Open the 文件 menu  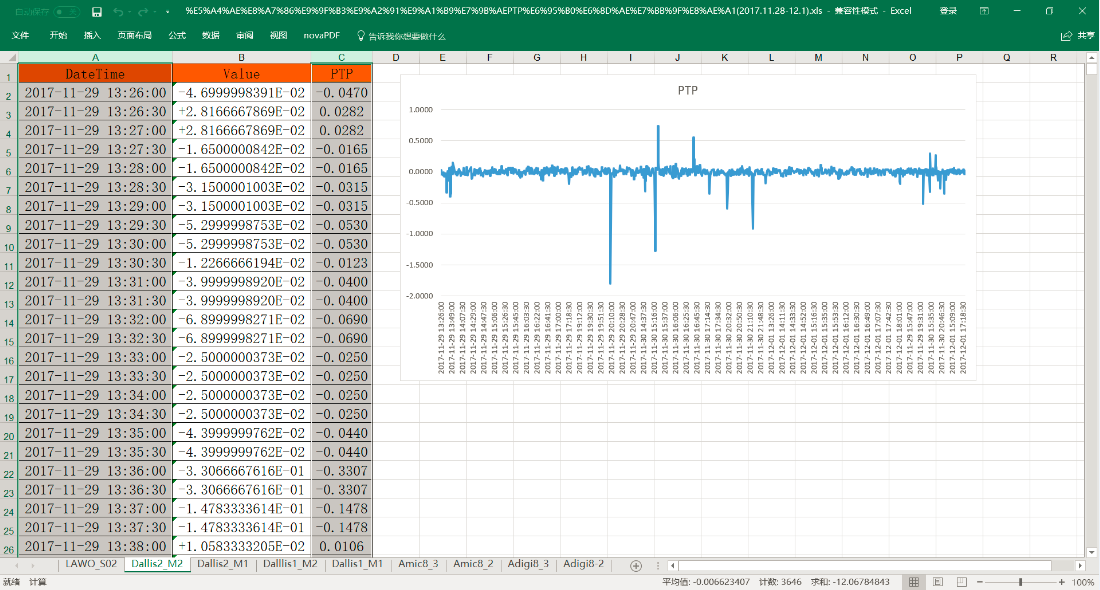tap(20, 35)
